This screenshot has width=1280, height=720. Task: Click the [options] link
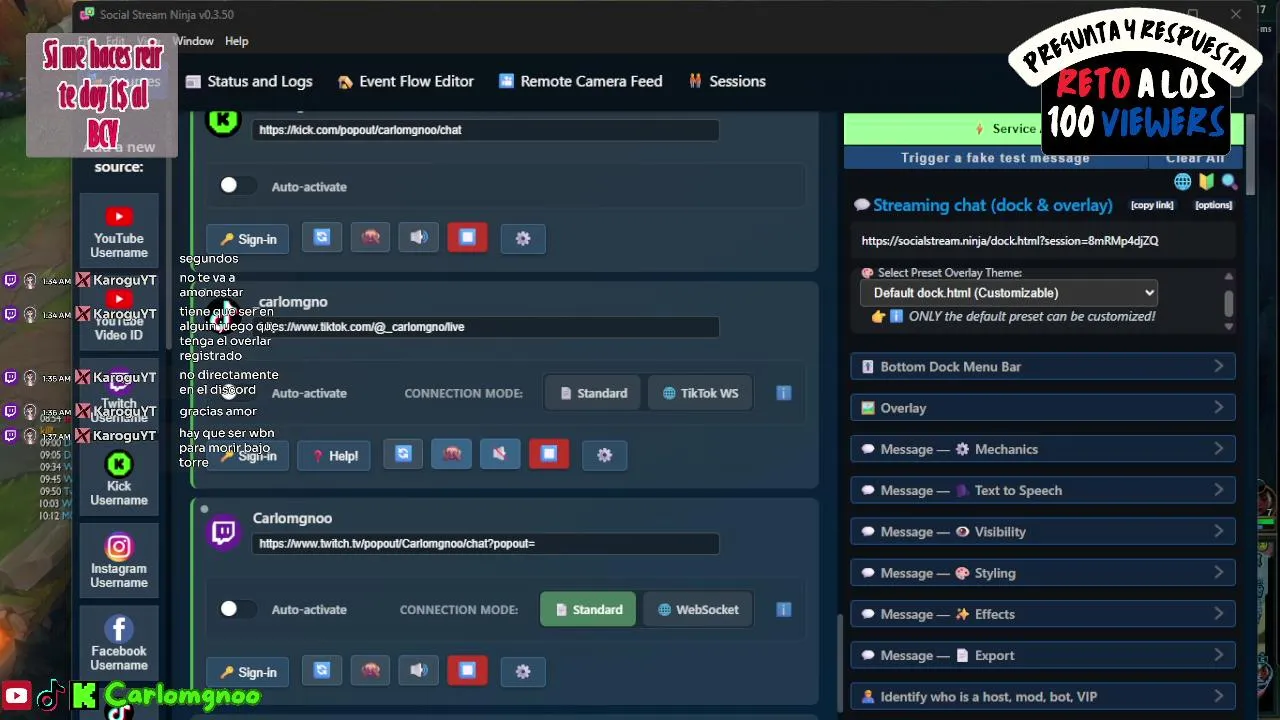(1214, 205)
